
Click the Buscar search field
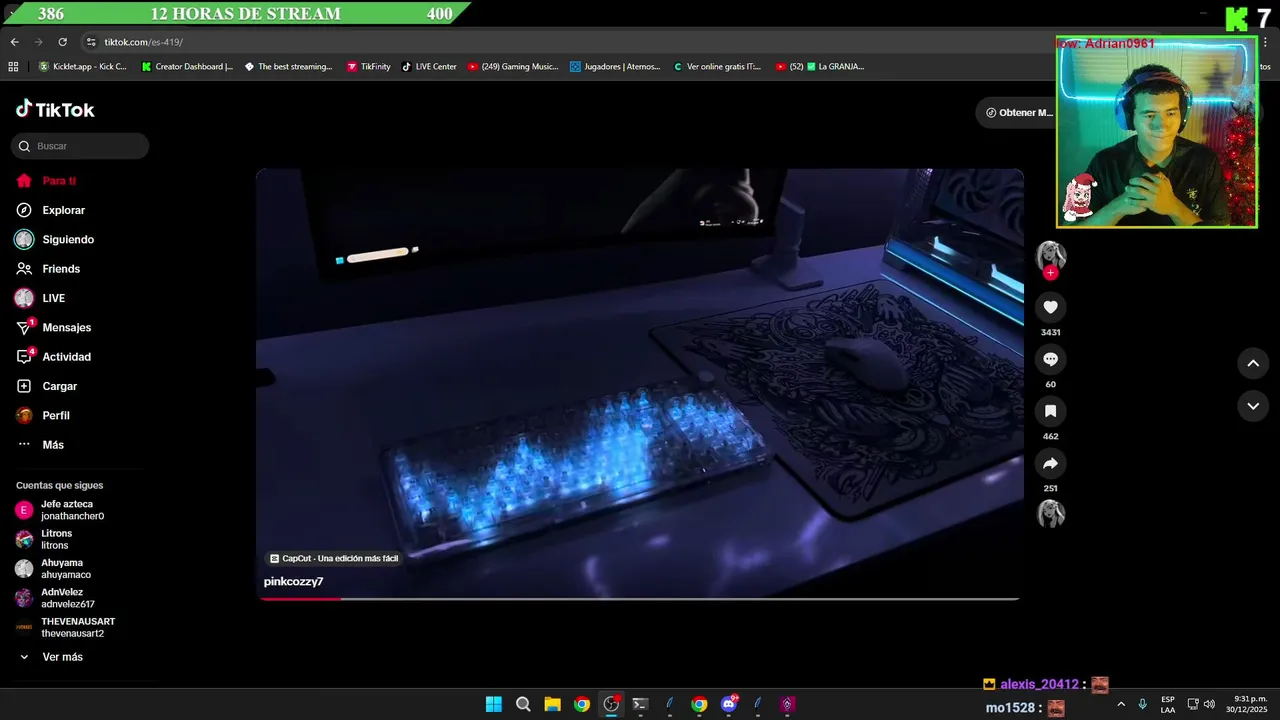pyautogui.click(x=80, y=146)
